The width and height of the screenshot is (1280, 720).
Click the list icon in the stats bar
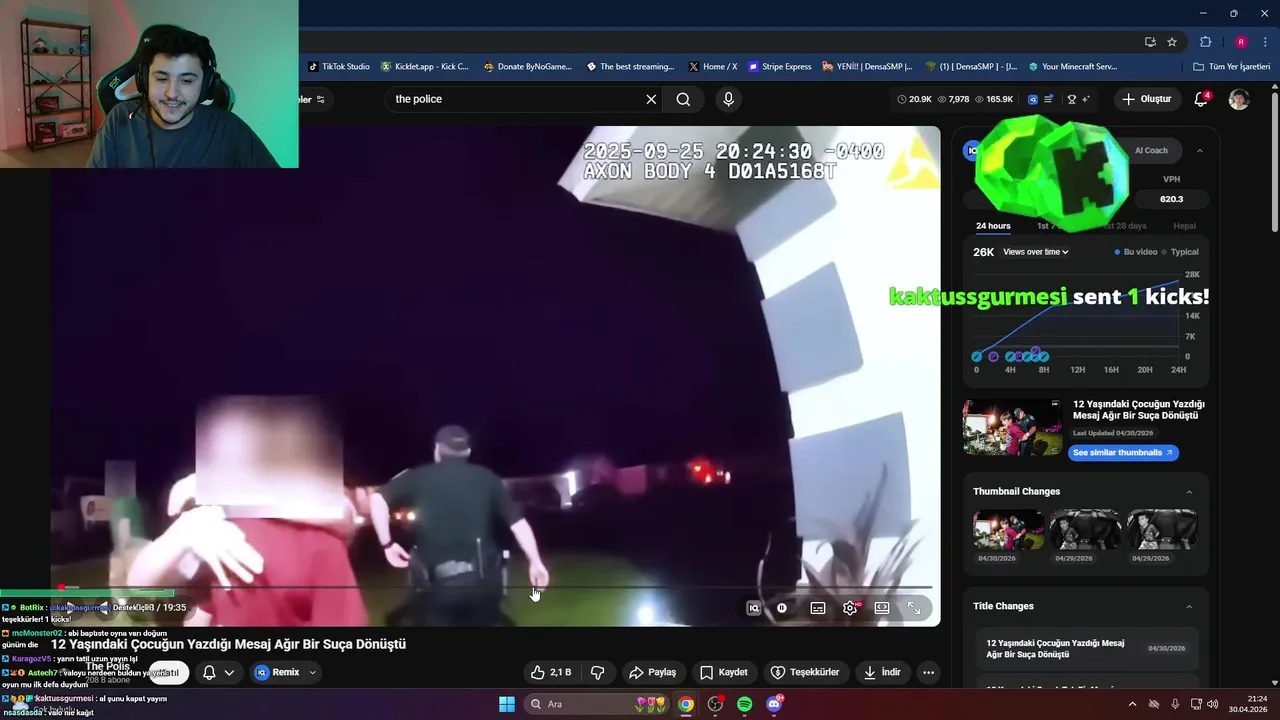1048,99
